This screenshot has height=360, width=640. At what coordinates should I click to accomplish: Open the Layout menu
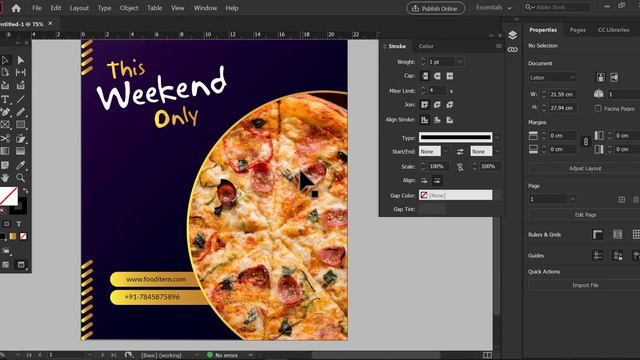click(79, 8)
